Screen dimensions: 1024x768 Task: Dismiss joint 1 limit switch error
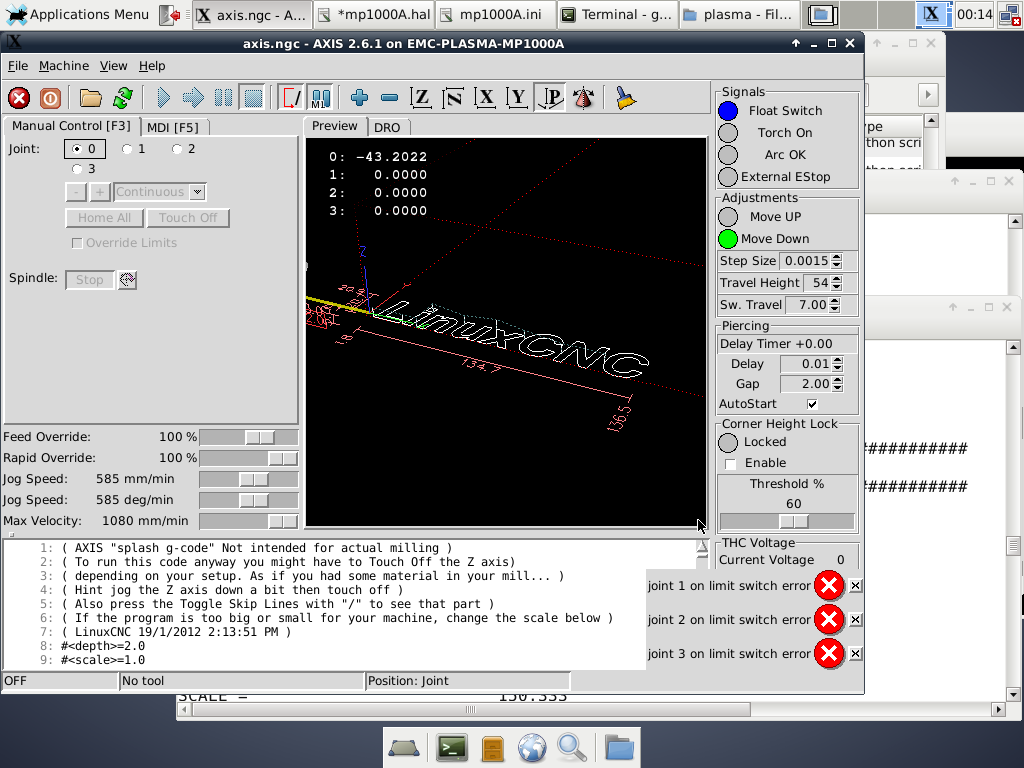click(x=855, y=586)
